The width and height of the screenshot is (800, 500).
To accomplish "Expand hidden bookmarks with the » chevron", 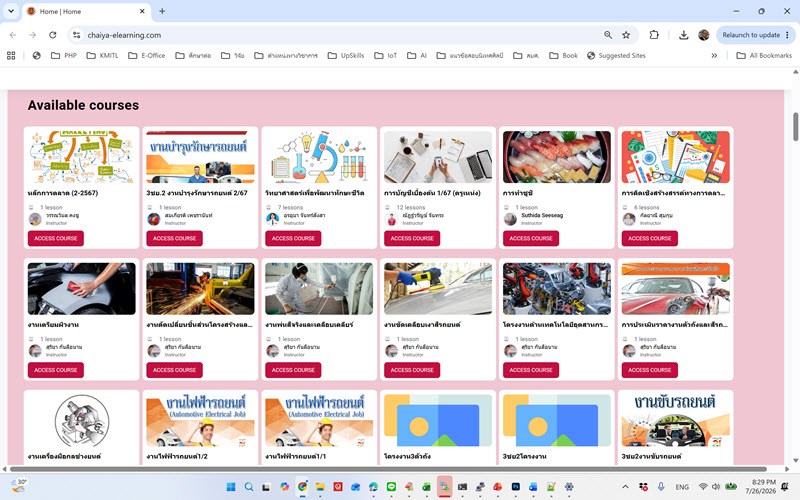I will click(714, 55).
